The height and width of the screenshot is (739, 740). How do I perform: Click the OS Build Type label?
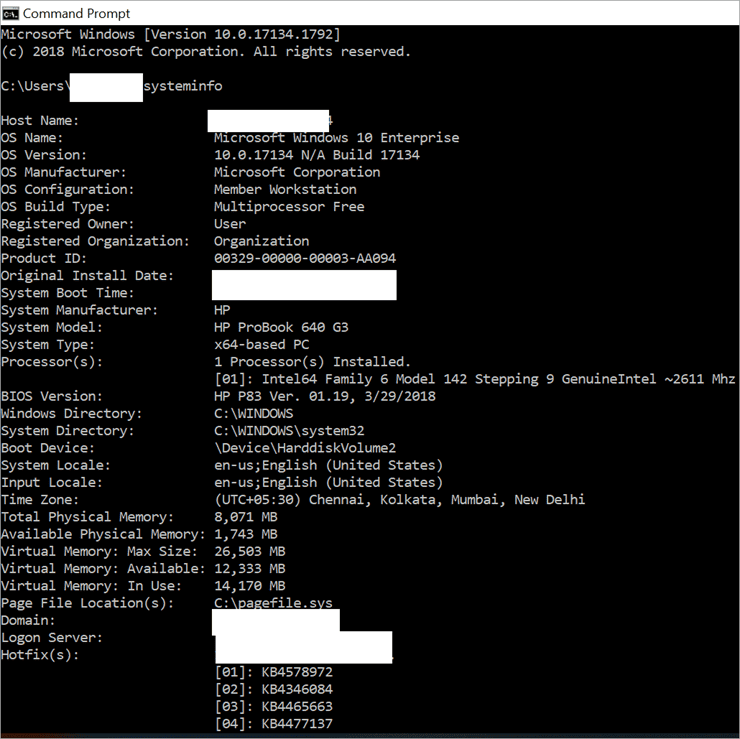[x=56, y=207]
